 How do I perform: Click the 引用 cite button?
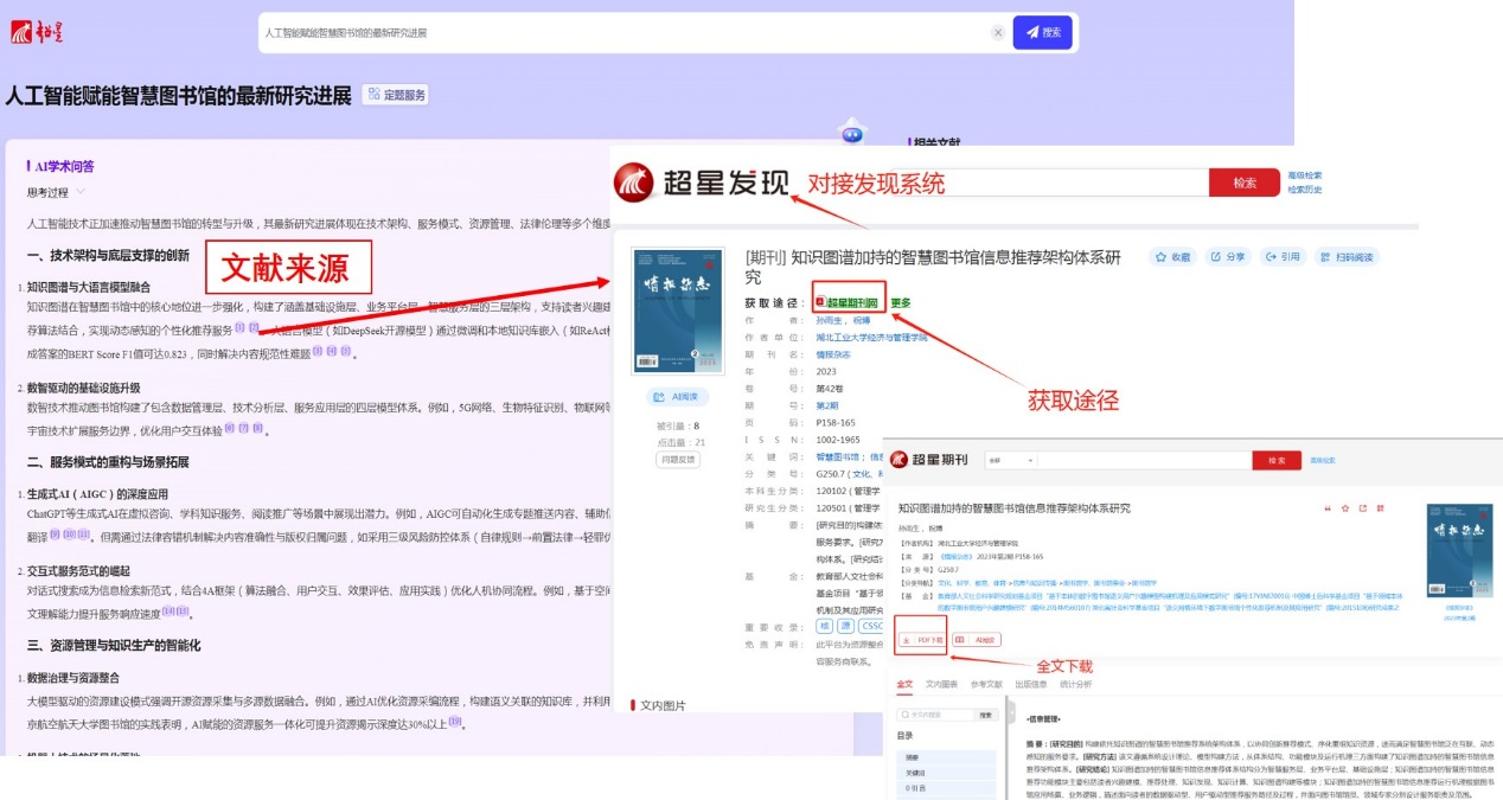coord(1282,257)
